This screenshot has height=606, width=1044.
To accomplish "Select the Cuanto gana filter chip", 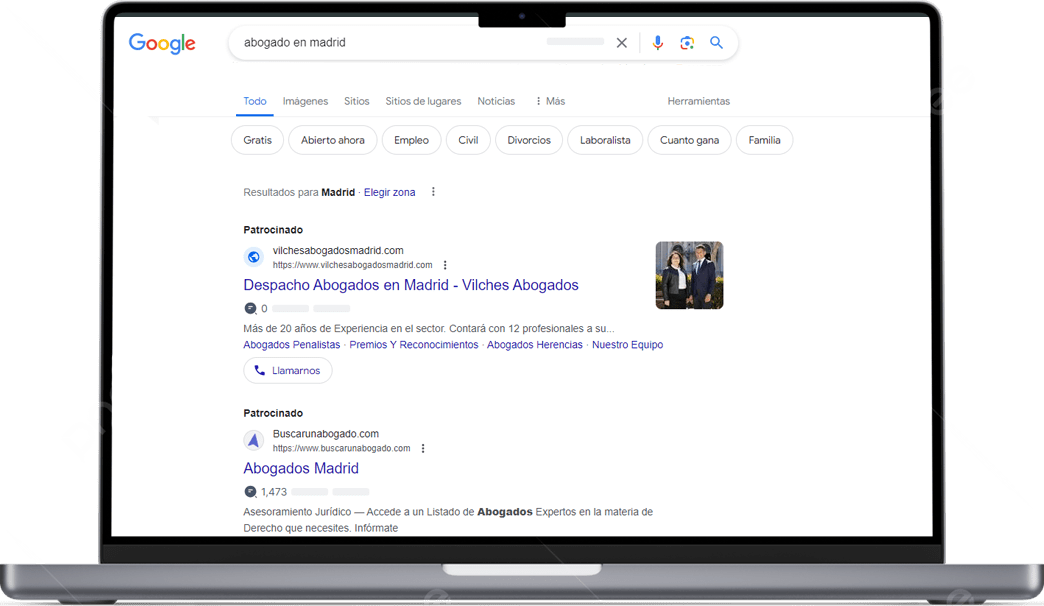I will (x=689, y=140).
